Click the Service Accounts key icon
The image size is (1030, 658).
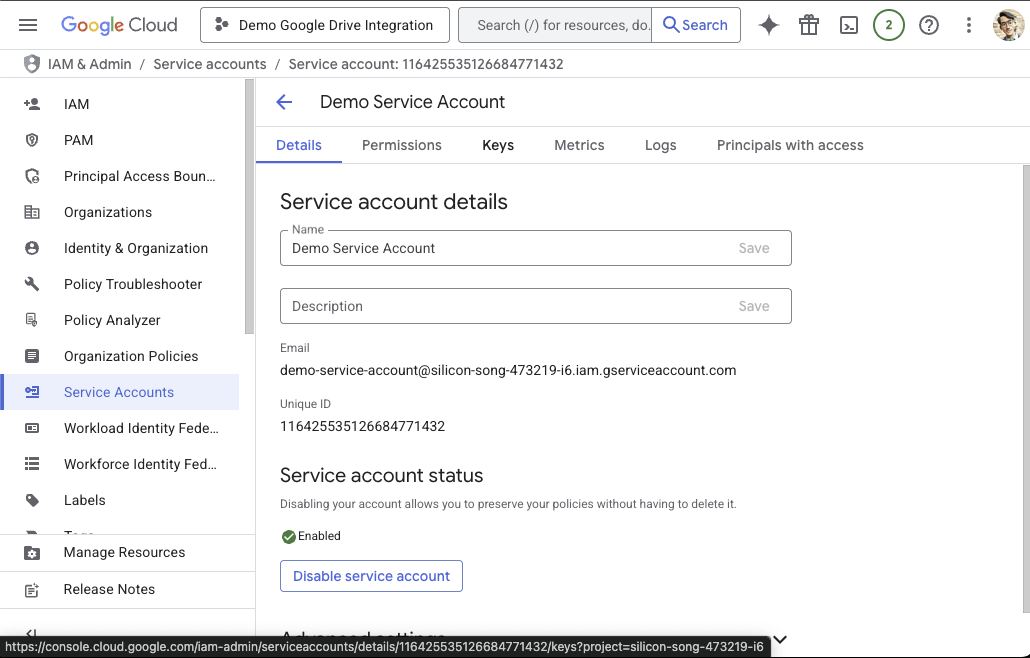(x=32, y=392)
